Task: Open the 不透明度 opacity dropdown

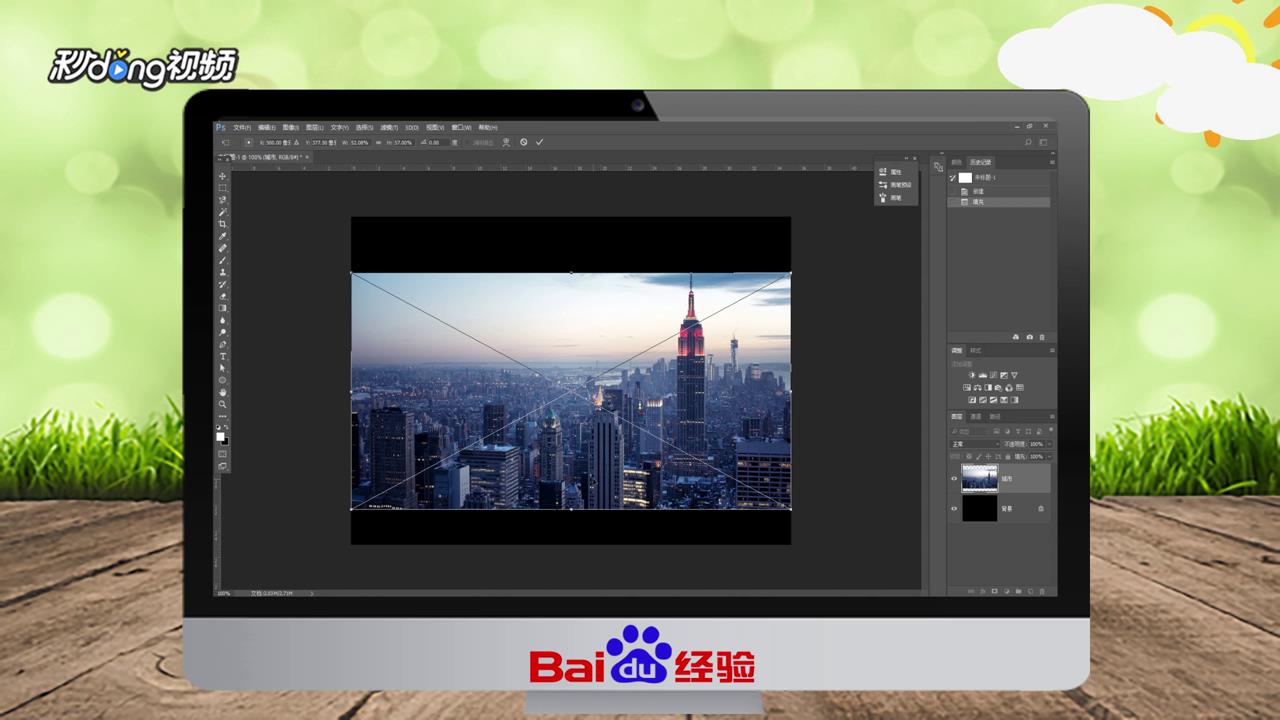Action: [x=1048, y=442]
